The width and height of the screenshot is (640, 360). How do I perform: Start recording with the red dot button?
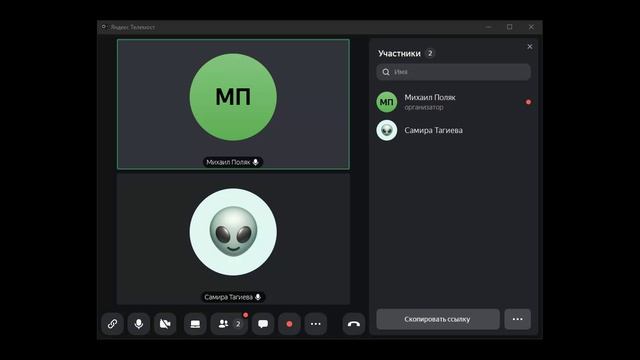[x=289, y=324]
